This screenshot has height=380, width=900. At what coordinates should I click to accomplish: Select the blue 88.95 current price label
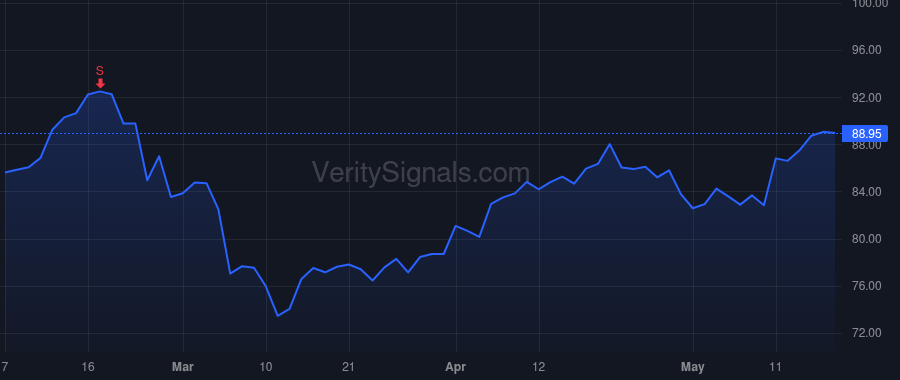pyautogui.click(x=866, y=134)
